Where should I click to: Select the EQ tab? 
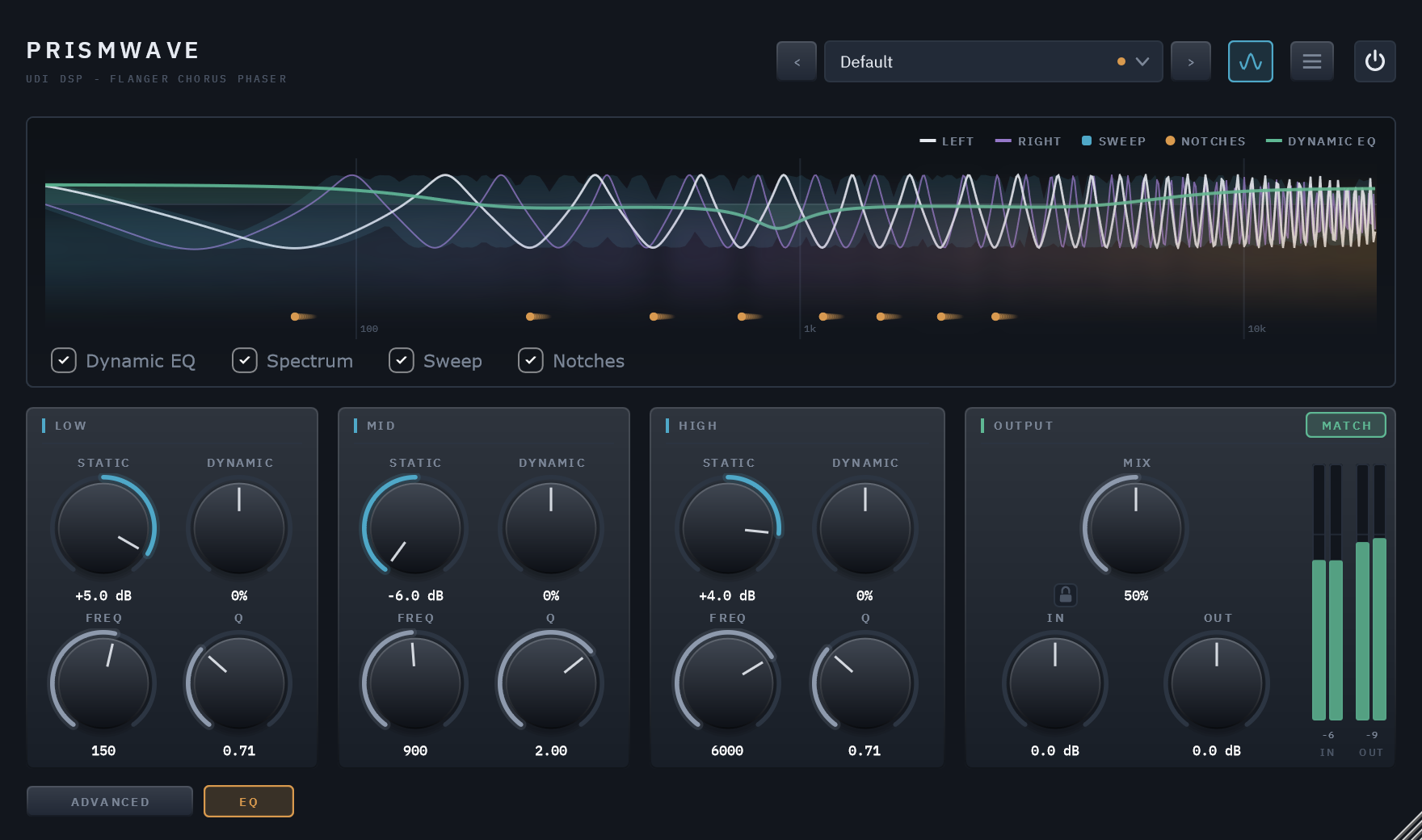249,801
